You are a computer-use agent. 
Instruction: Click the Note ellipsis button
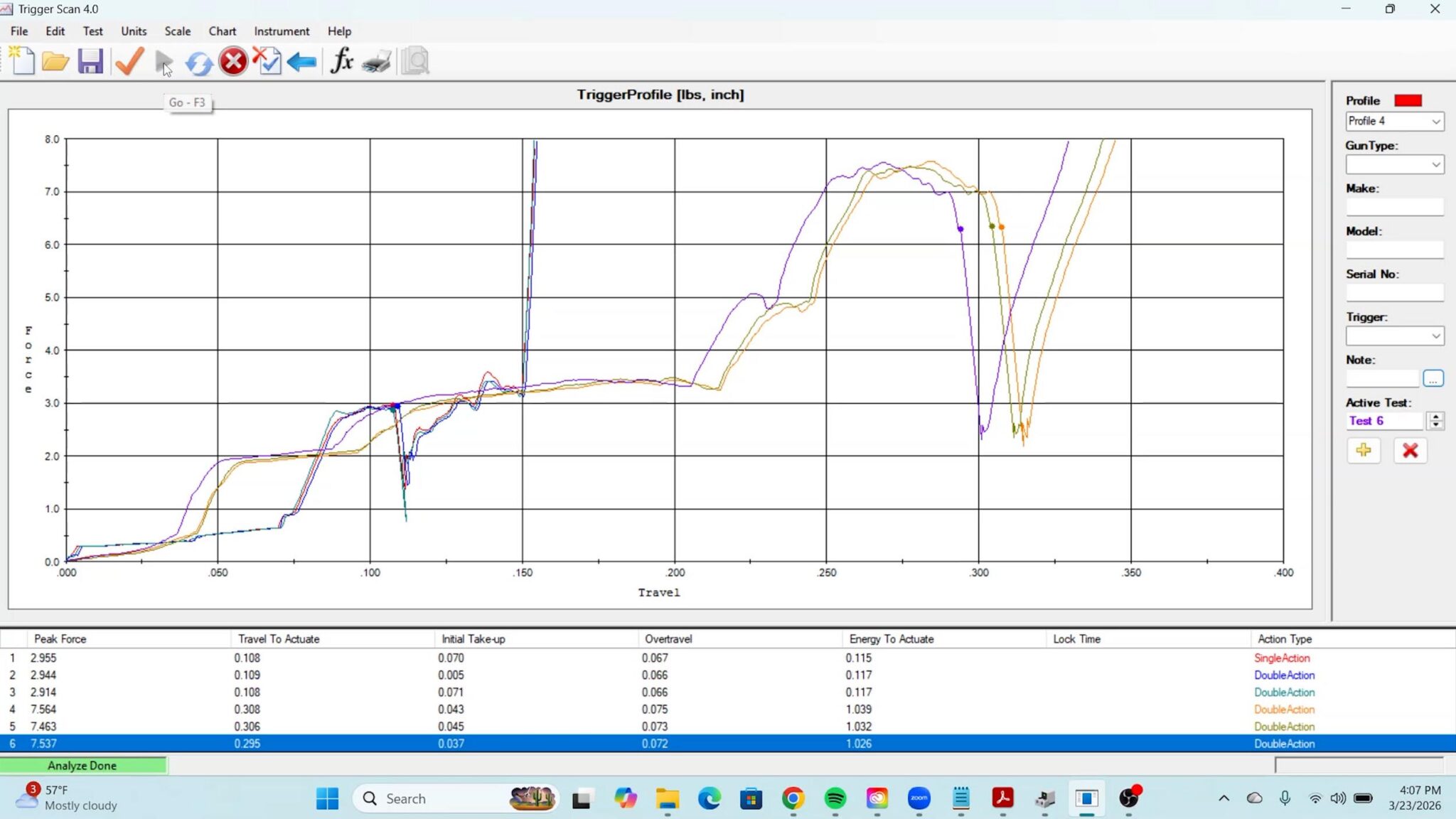pos(1433,379)
